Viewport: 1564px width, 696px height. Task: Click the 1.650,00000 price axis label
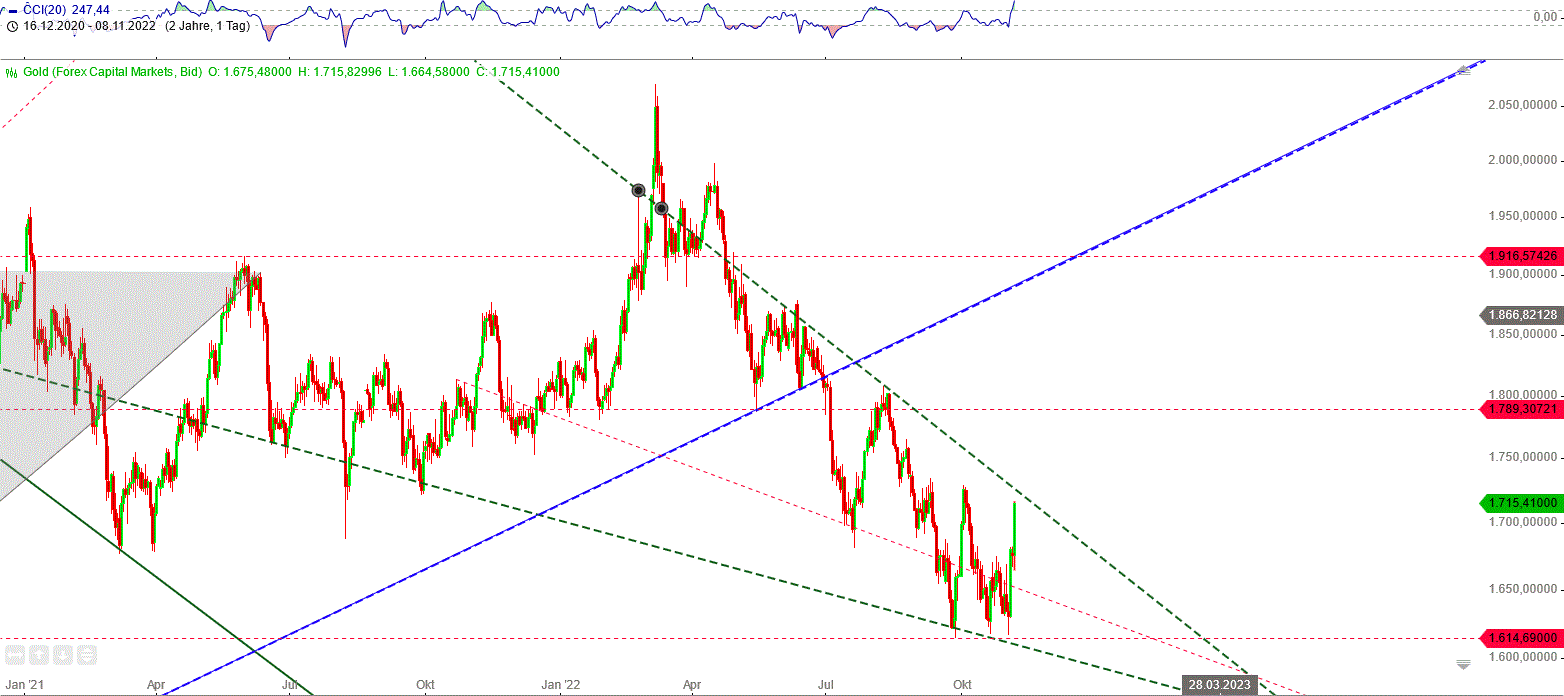click(1522, 590)
